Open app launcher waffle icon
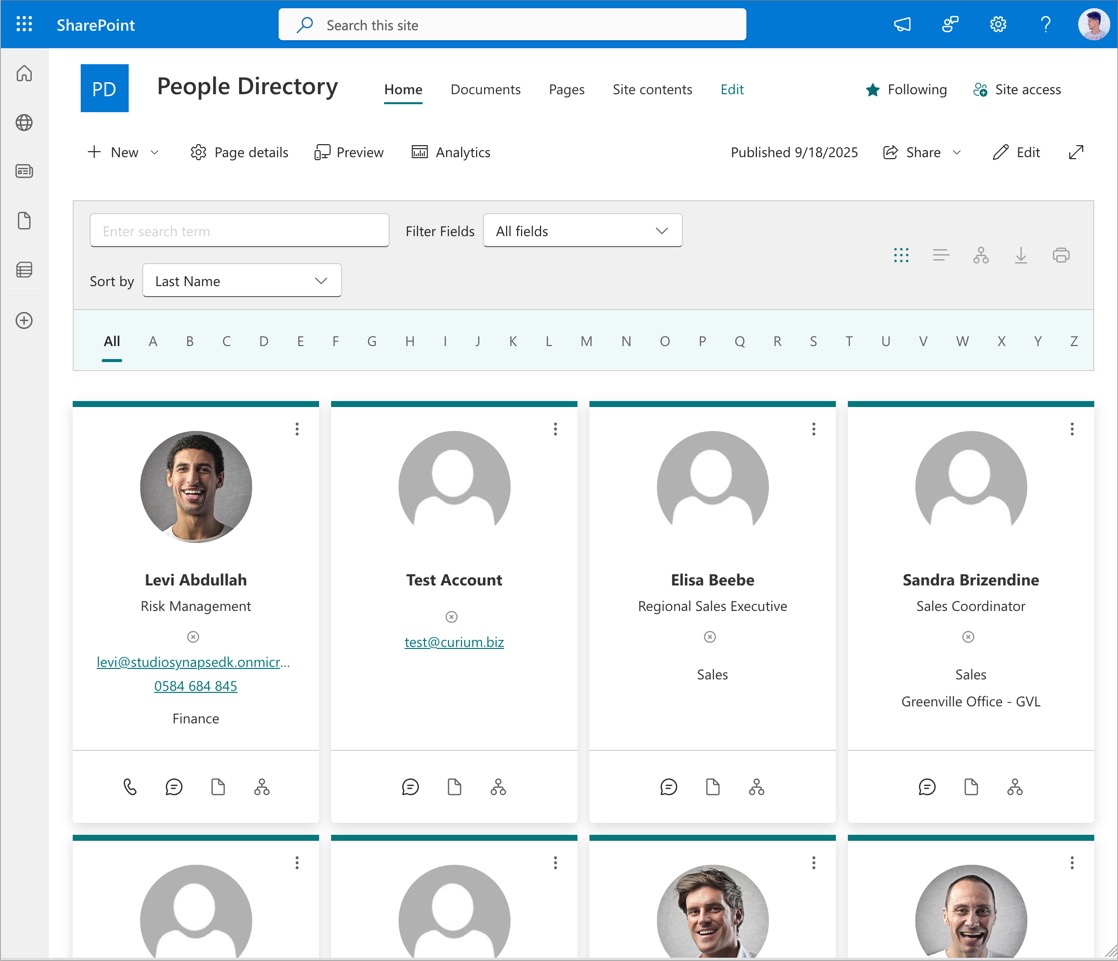This screenshot has height=961, width=1118. (24, 24)
